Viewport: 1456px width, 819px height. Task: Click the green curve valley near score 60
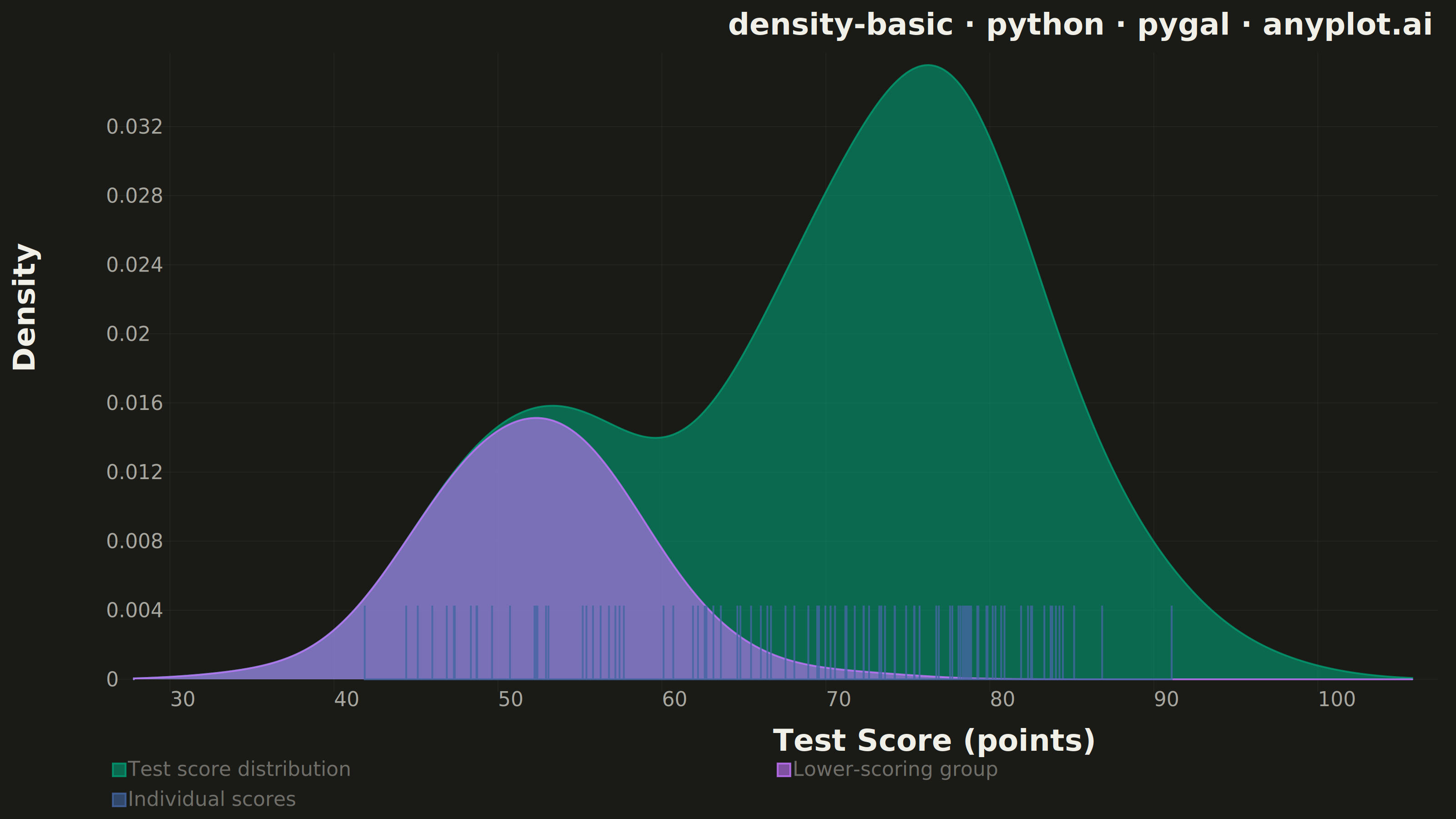point(656,437)
